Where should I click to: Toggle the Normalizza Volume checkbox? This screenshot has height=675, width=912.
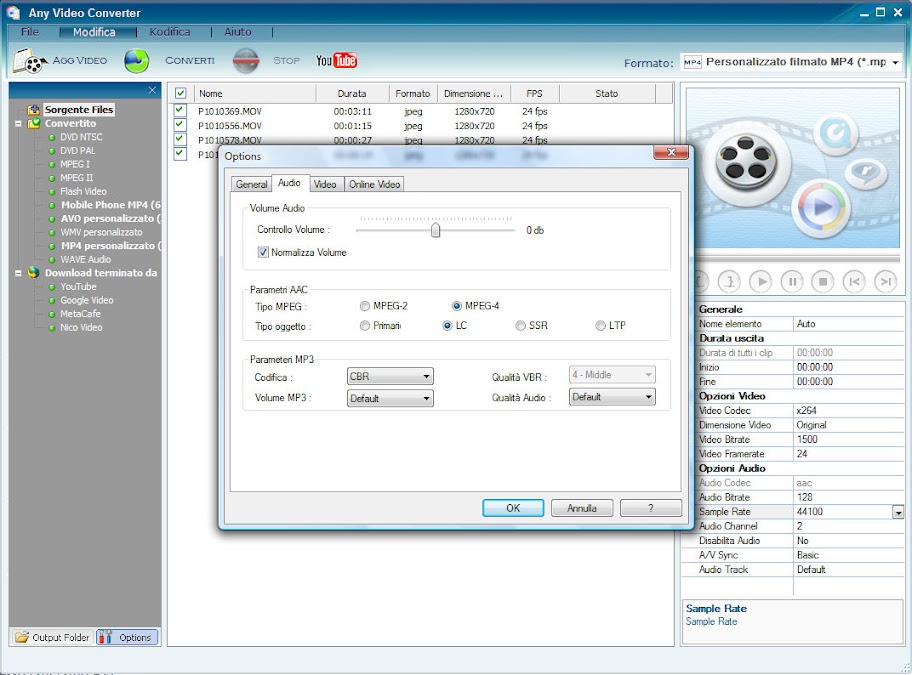pyautogui.click(x=263, y=252)
